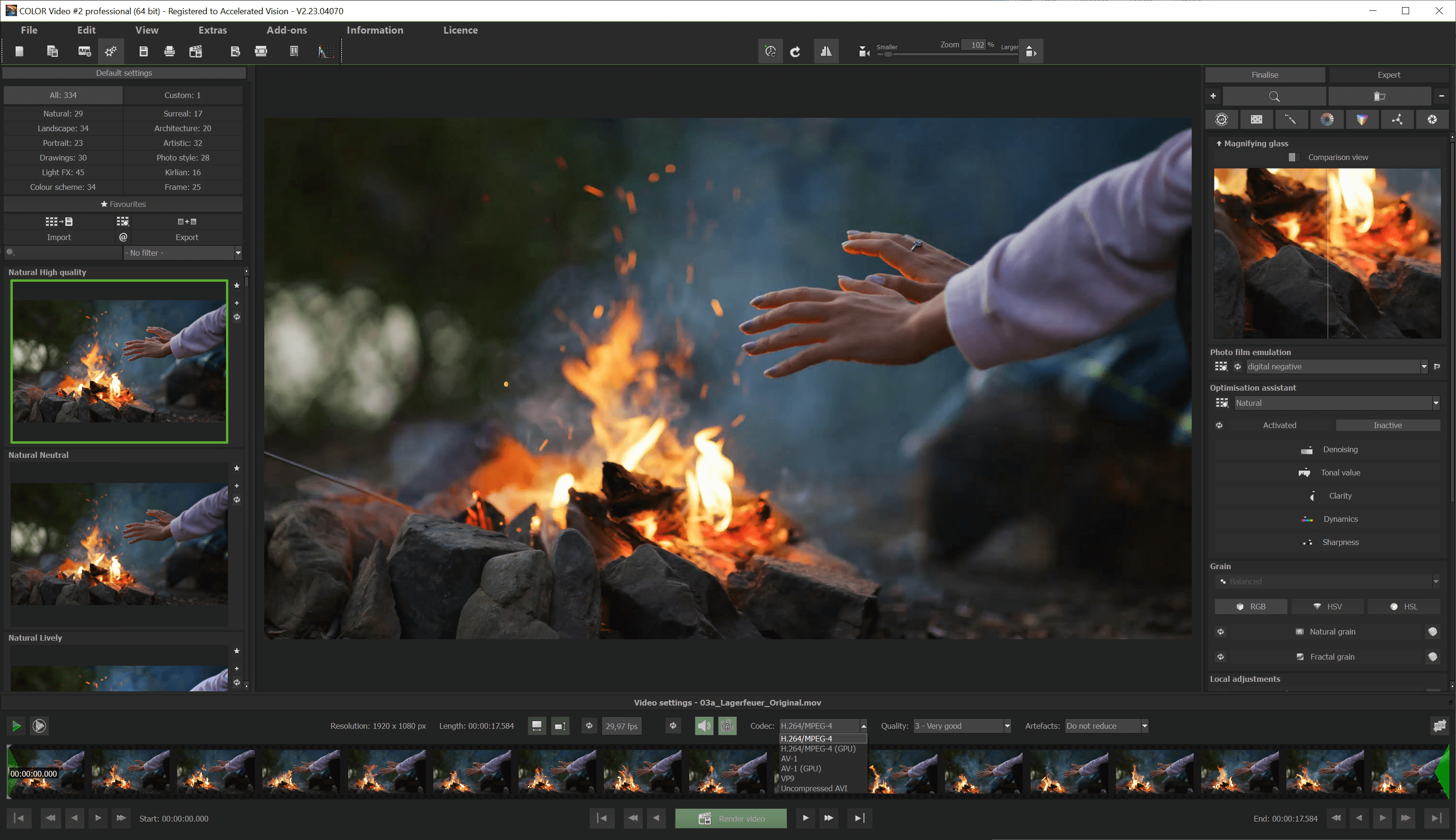Open the RAW development icon in the toolbar
The height and width of the screenshot is (840, 1456).
point(84,51)
